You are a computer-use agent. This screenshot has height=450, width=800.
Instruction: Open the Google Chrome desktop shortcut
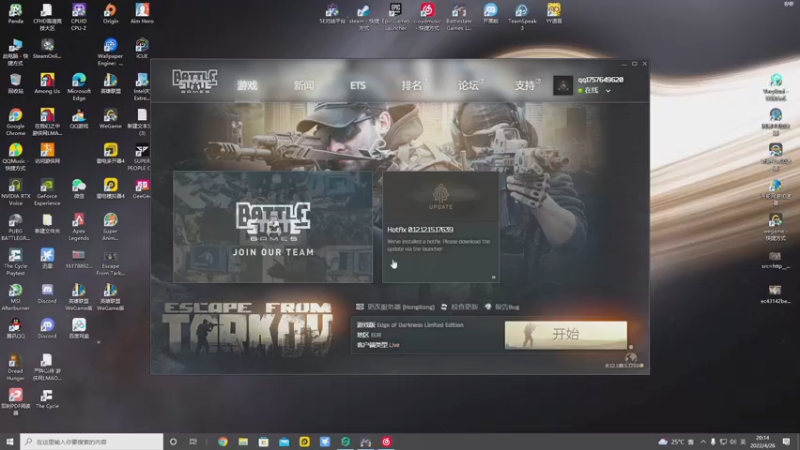(x=15, y=121)
